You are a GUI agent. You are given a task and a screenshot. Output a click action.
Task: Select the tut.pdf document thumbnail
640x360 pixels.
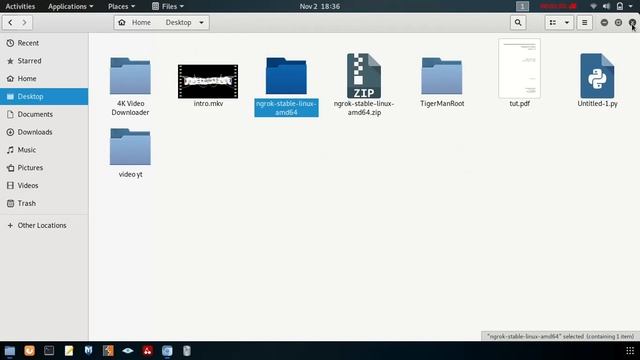pyautogui.click(x=519, y=69)
